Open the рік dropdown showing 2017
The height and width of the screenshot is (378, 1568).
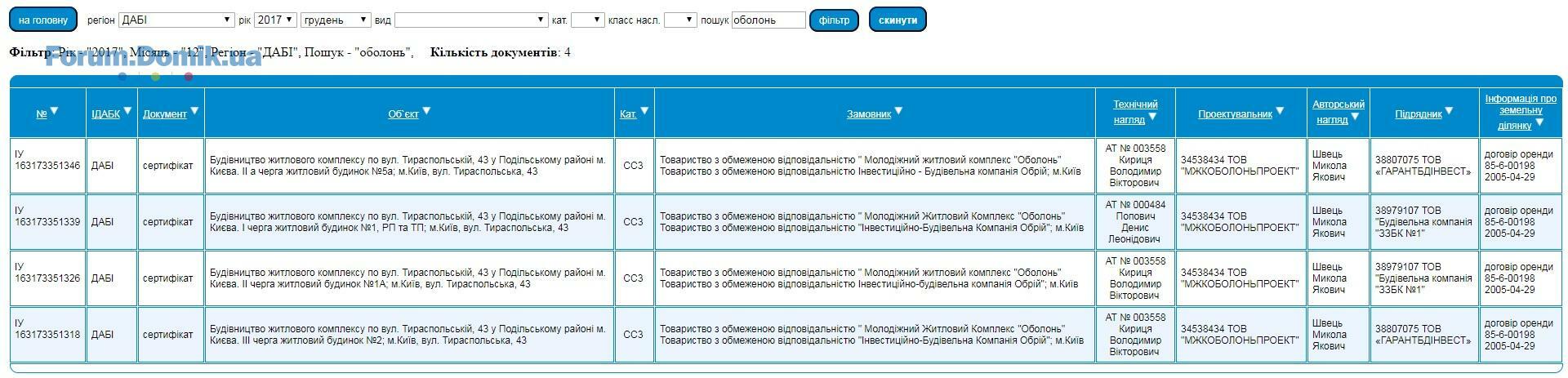click(x=275, y=20)
